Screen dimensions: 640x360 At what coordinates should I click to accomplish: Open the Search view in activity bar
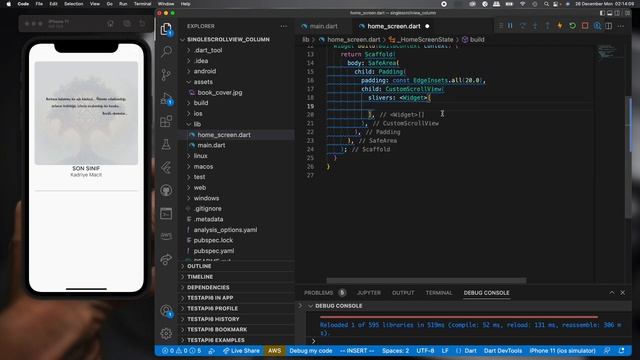pyautogui.click(x=166, y=51)
